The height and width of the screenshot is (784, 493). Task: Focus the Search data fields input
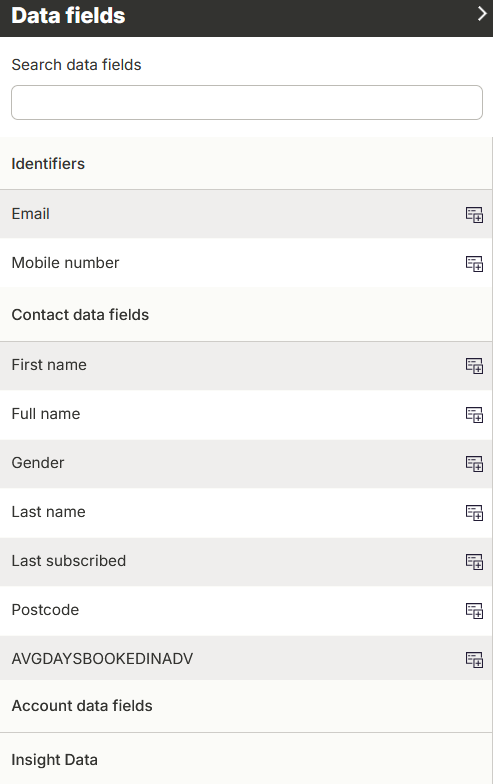tap(247, 102)
